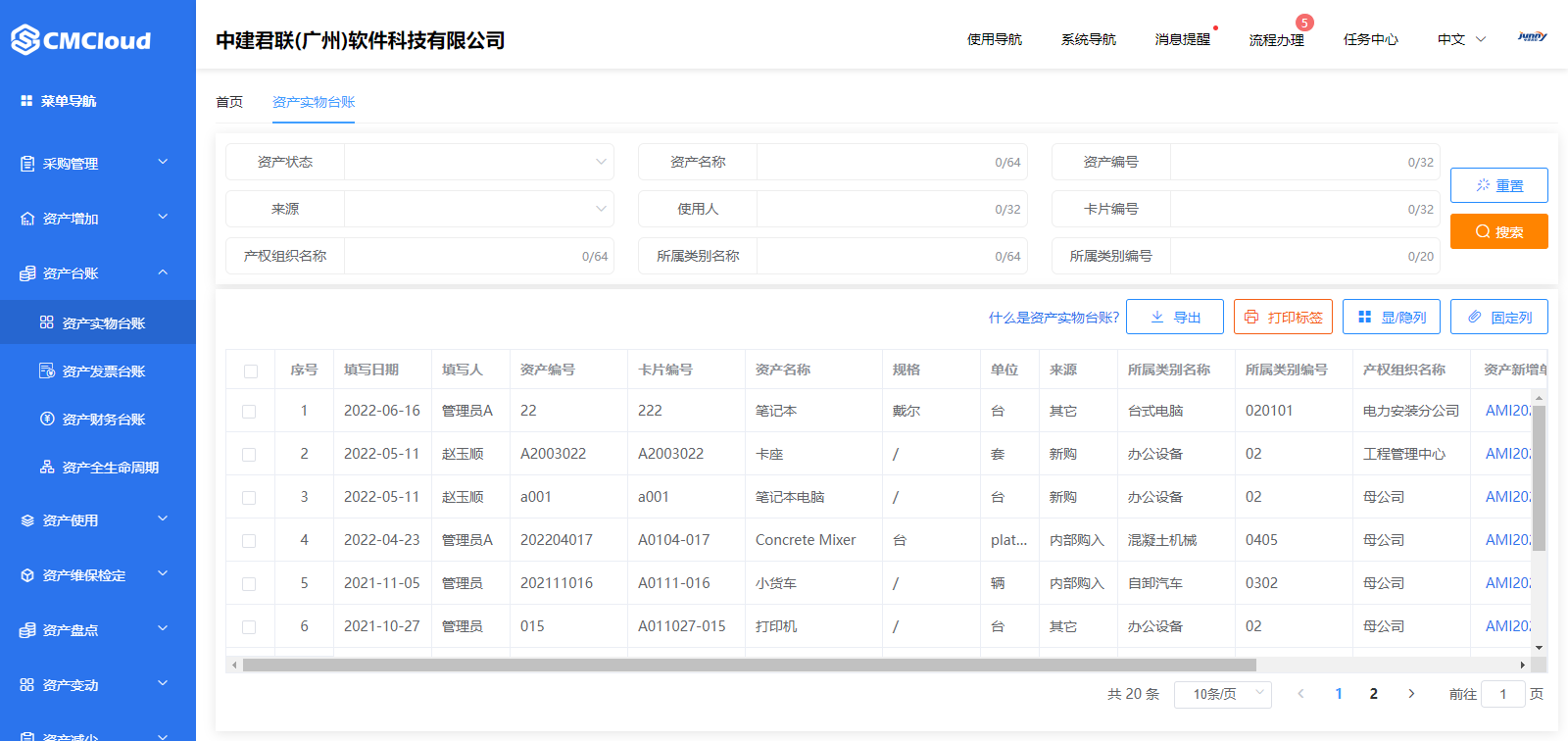The width and height of the screenshot is (1568, 741).
Task: Check the row 3 checkbox for 笔记本电脑
Action: (x=249, y=498)
